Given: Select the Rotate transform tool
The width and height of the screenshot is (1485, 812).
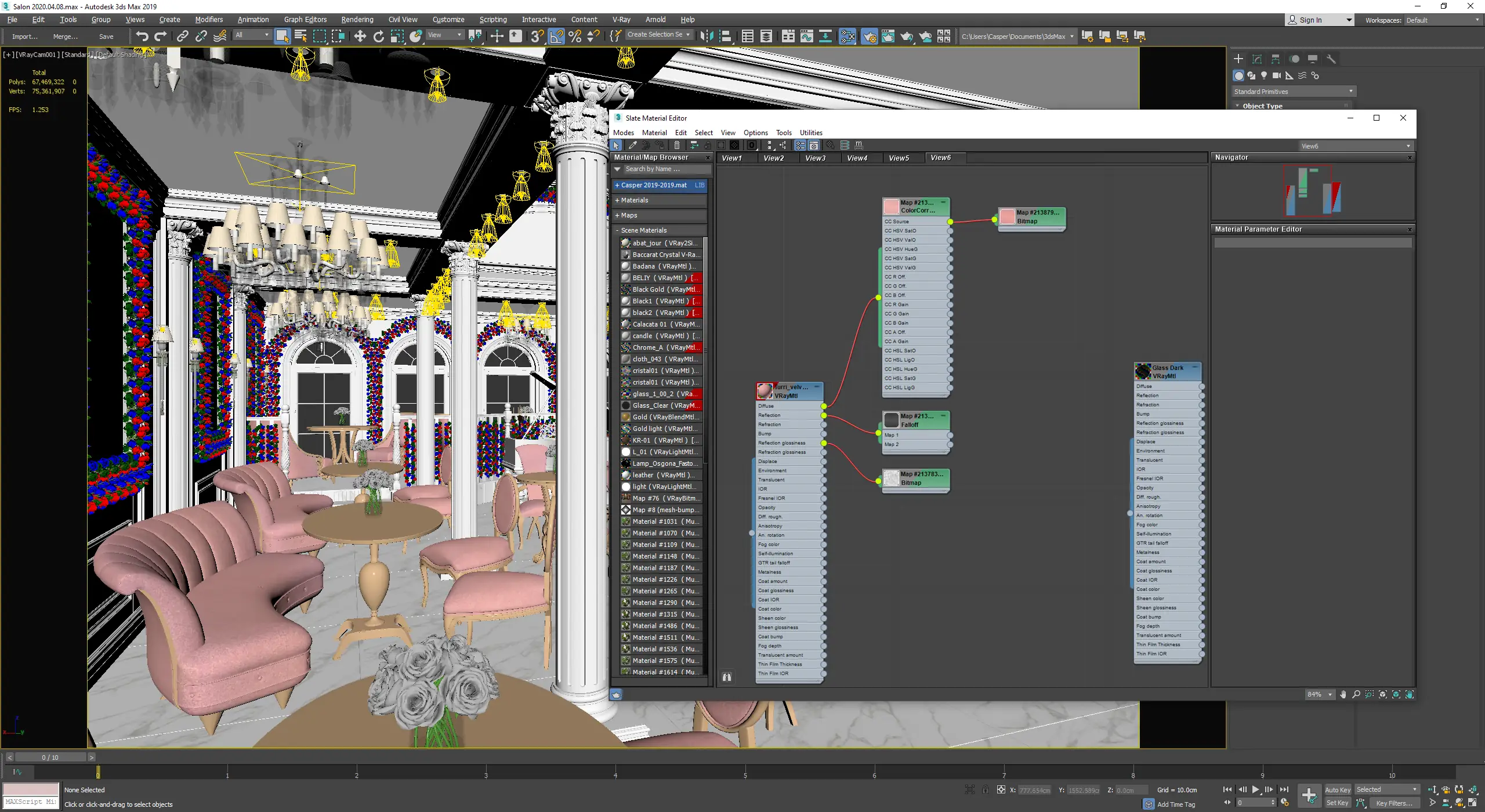Looking at the screenshot, I should tap(378, 36).
